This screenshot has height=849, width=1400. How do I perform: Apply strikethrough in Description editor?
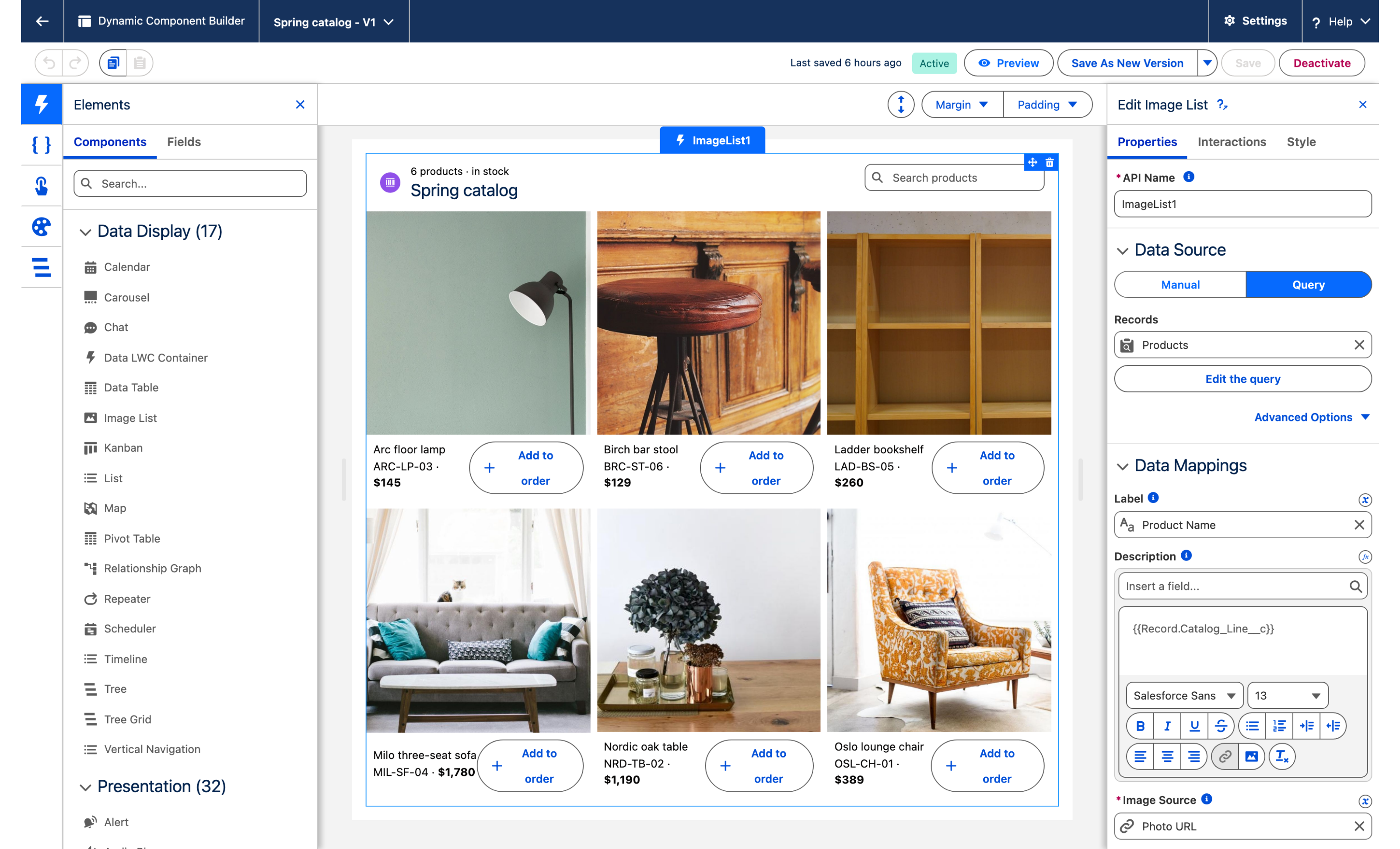pyautogui.click(x=1221, y=726)
